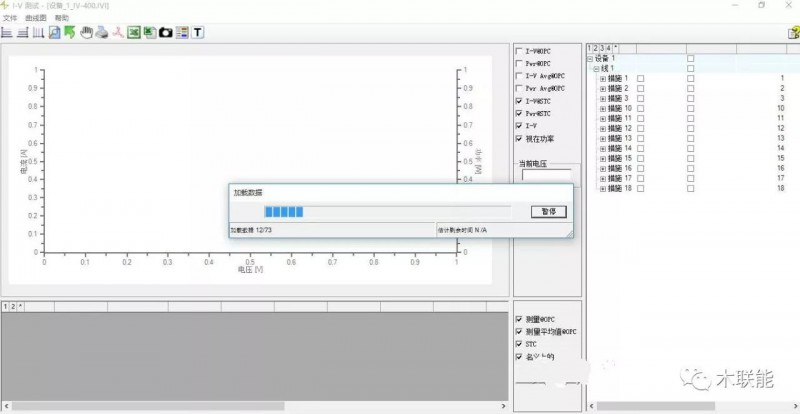Image resolution: width=800 pixels, height=414 pixels.
Task: Tick first checkbox beside 描迹 10
Action: pos(641,108)
